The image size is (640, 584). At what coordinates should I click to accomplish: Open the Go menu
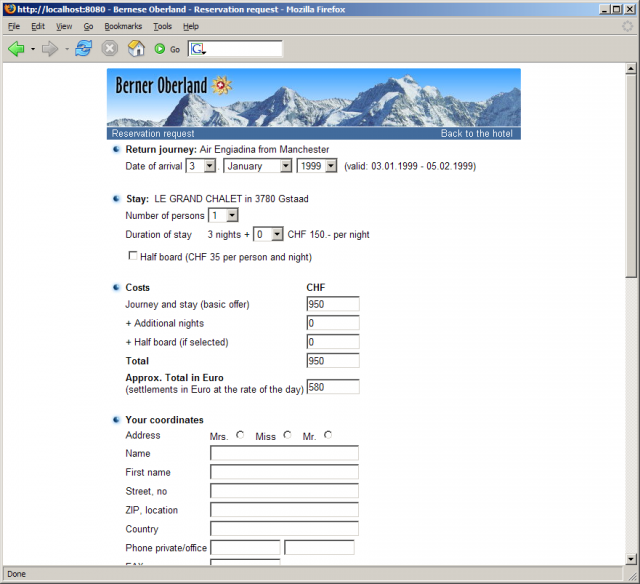click(88, 27)
